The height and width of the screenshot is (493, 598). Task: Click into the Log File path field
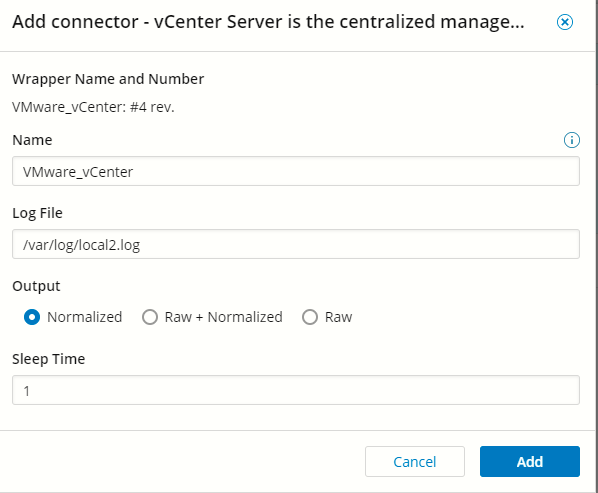[x=296, y=244]
